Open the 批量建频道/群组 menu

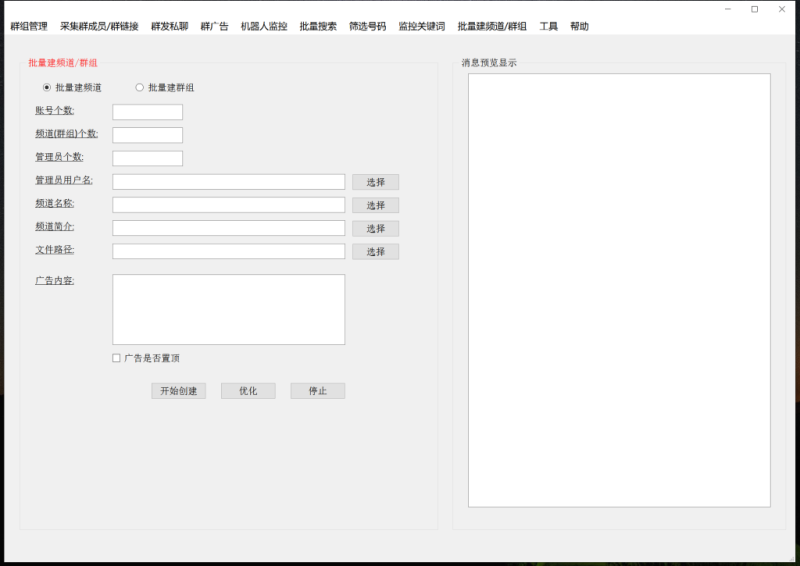(492, 27)
